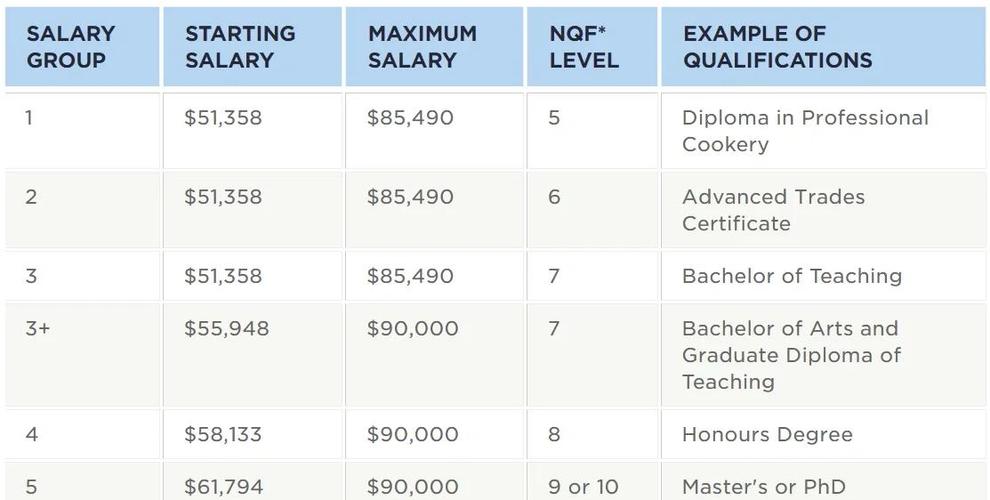Click the NQF* LEVEL column header
The width and height of the screenshot is (990, 500).
click(x=584, y=47)
